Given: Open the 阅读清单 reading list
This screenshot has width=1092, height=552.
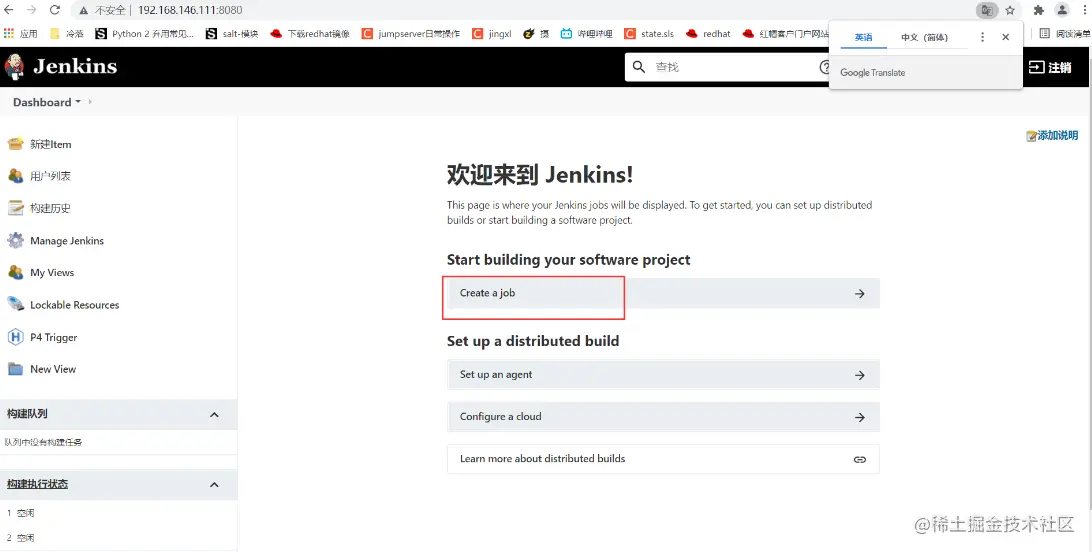Looking at the screenshot, I should 1066,33.
